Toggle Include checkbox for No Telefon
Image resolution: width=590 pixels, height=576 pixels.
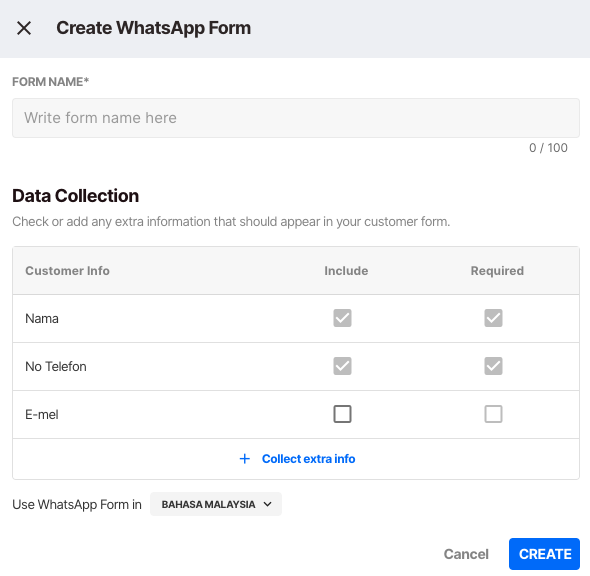click(342, 366)
